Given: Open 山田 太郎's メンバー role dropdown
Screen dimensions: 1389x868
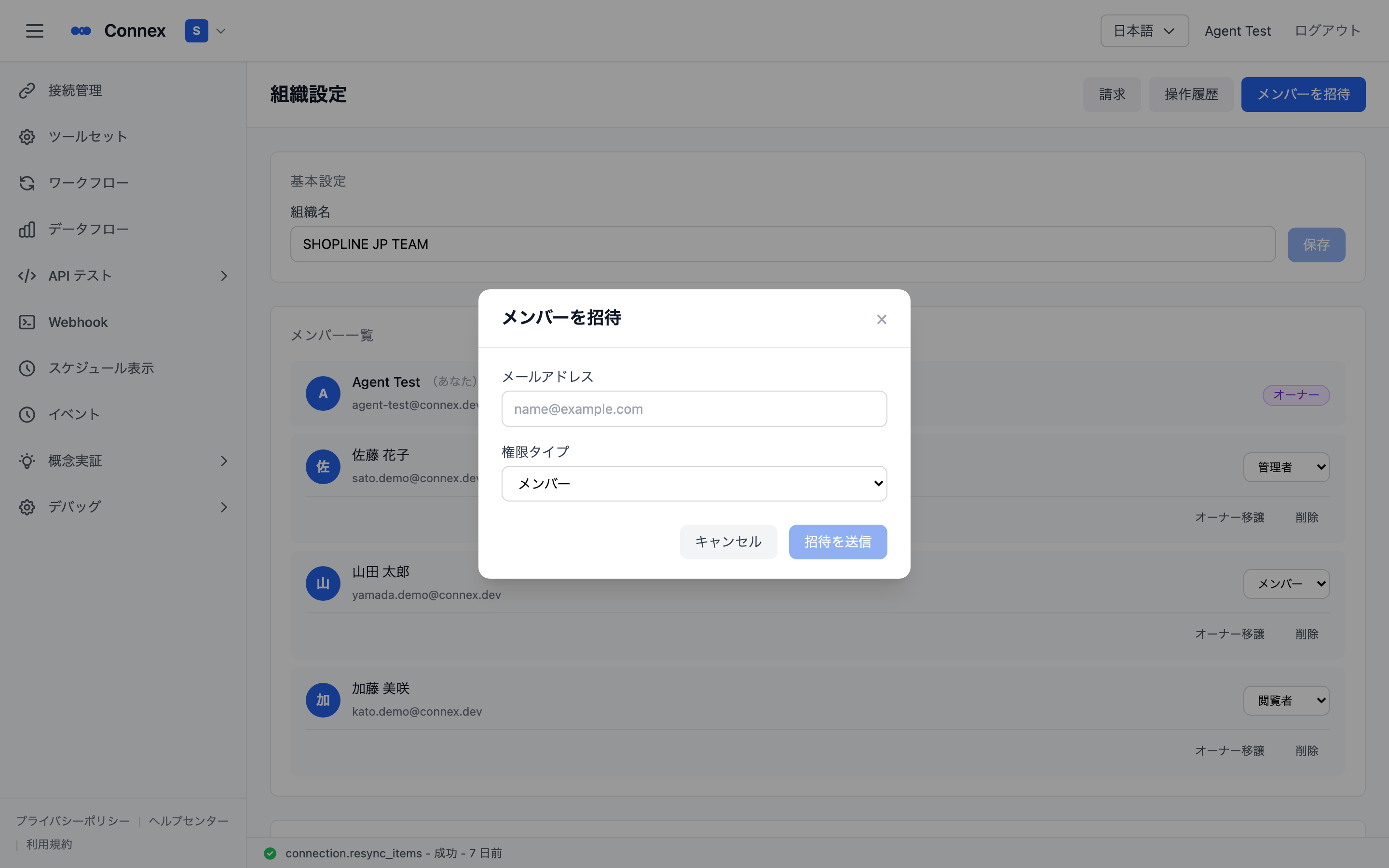Looking at the screenshot, I should [x=1286, y=584].
